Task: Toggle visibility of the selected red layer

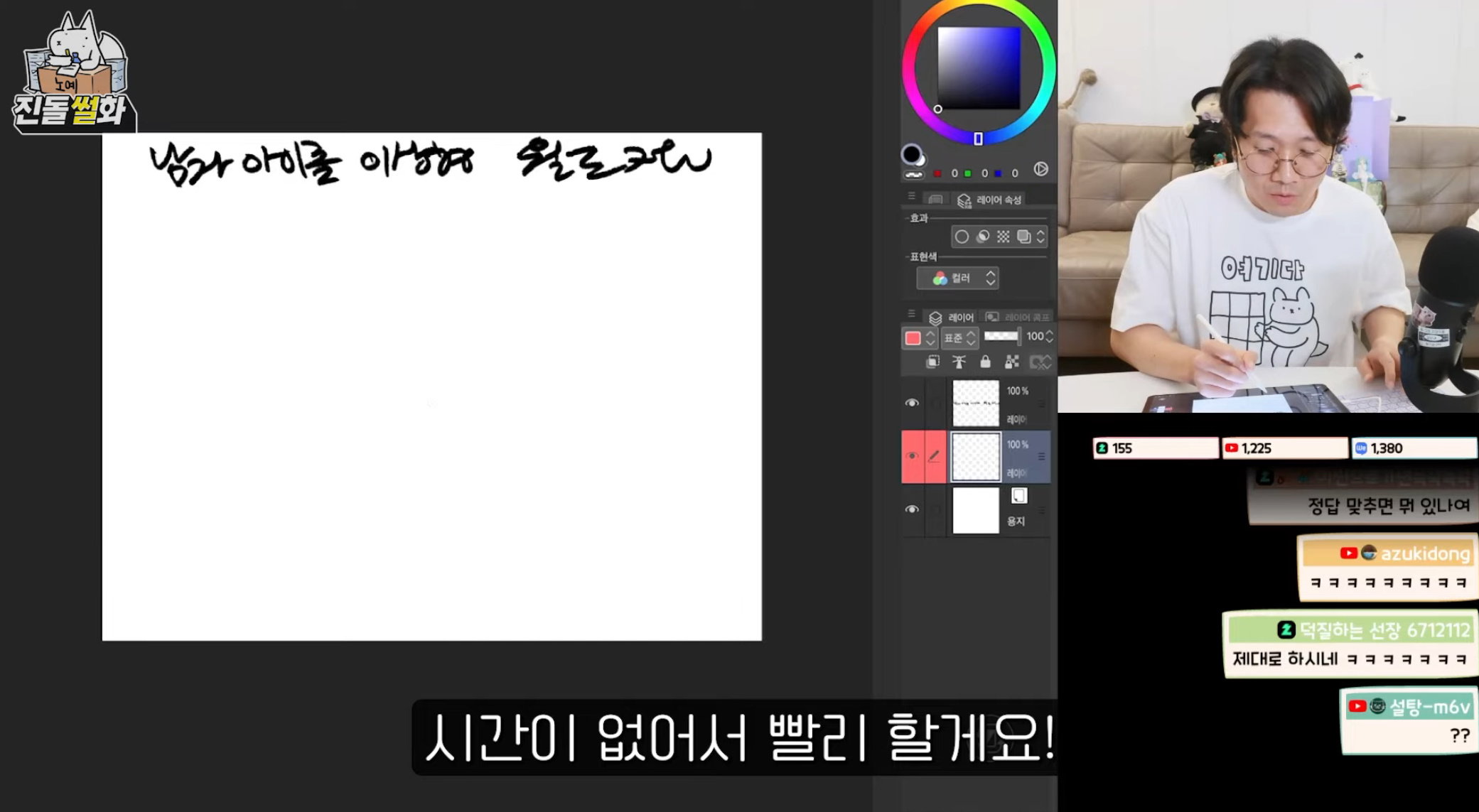Action: tap(912, 456)
